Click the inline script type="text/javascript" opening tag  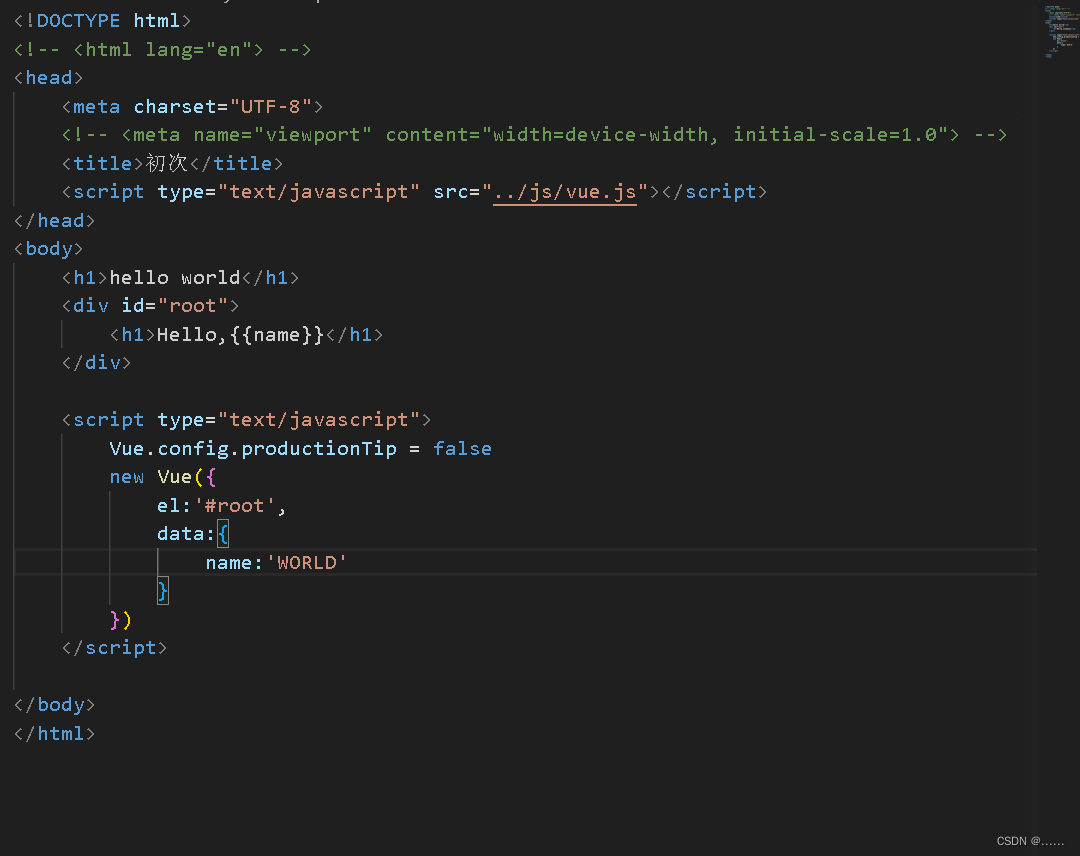(246, 420)
